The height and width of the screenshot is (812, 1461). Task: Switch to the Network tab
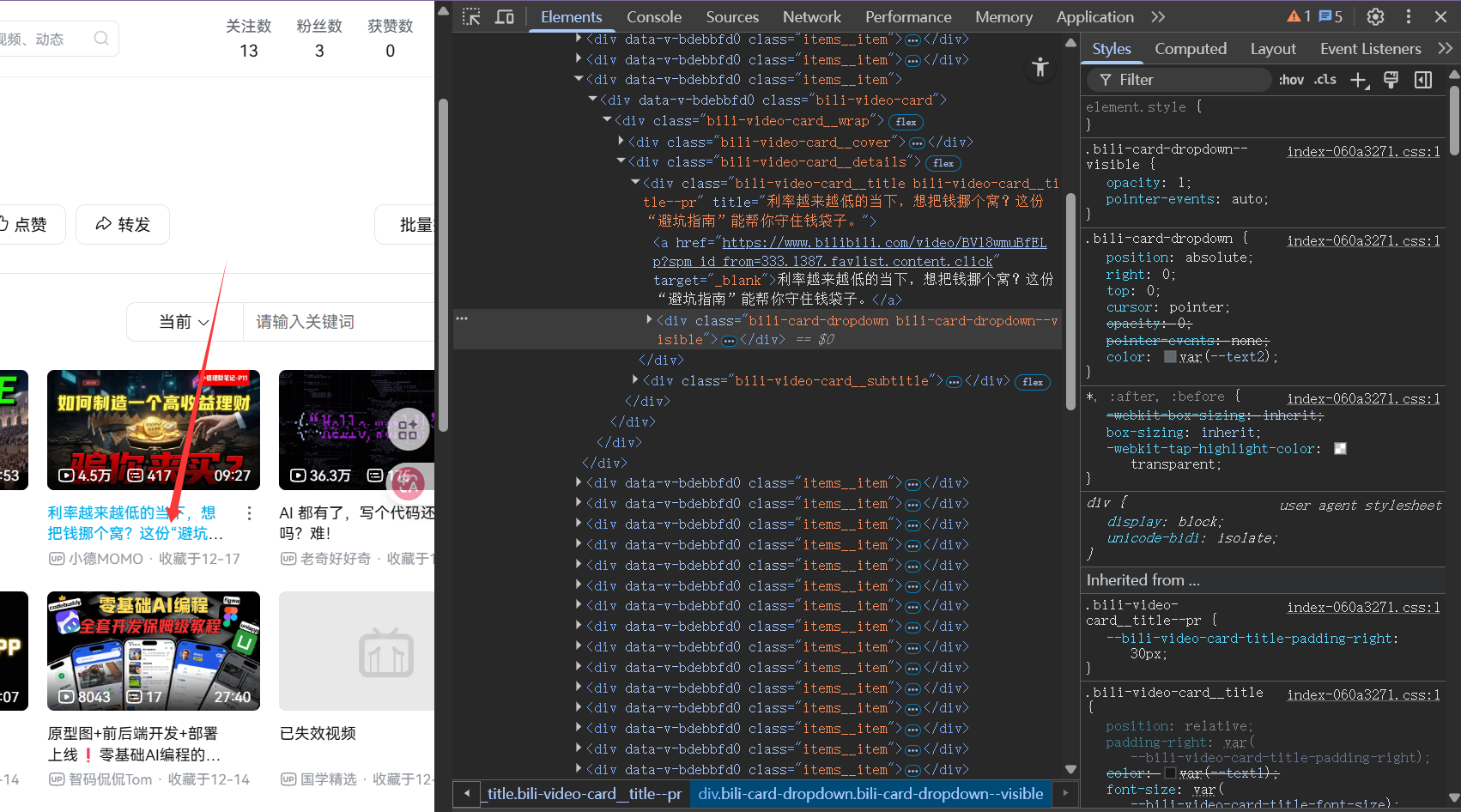coord(811,17)
